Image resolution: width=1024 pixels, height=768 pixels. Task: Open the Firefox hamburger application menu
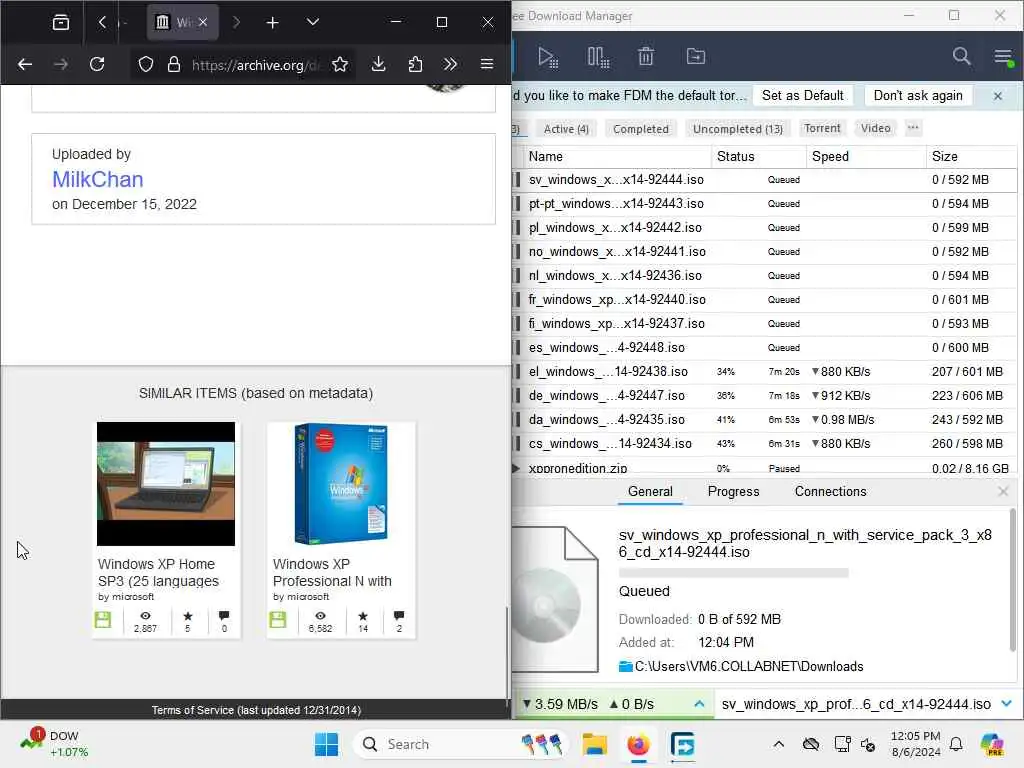pyautogui.click(x=487, y=64)
